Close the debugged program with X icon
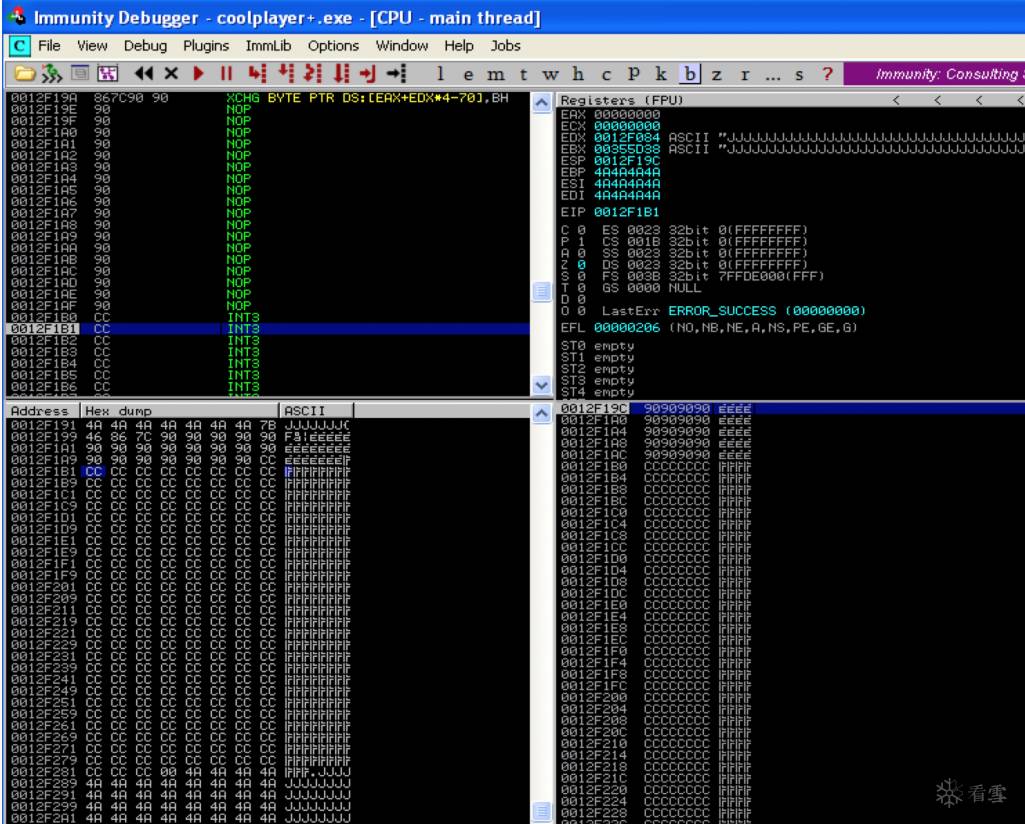The width and height of the screenshot is (1025, 824). (x=171, y=73)
